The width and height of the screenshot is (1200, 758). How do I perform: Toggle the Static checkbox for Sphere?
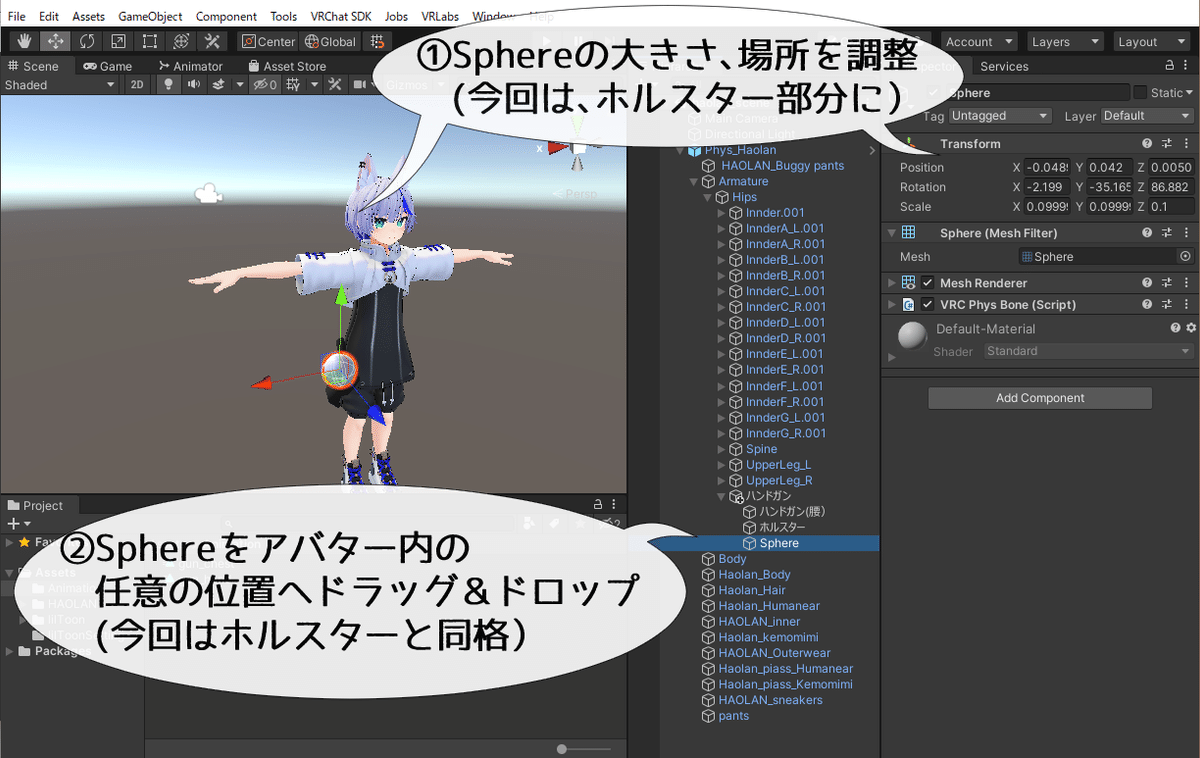point(1140,92)
